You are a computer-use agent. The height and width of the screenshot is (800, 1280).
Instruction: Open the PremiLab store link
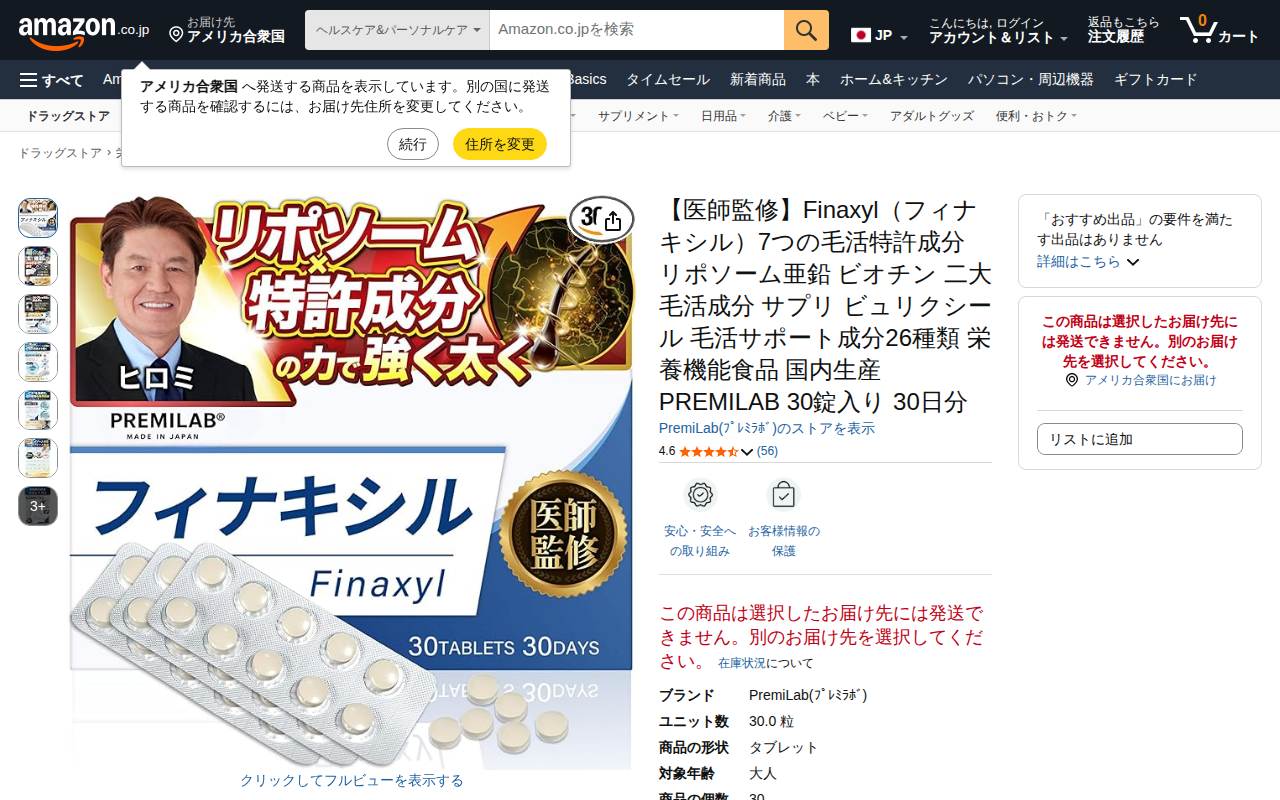(767, 428)
